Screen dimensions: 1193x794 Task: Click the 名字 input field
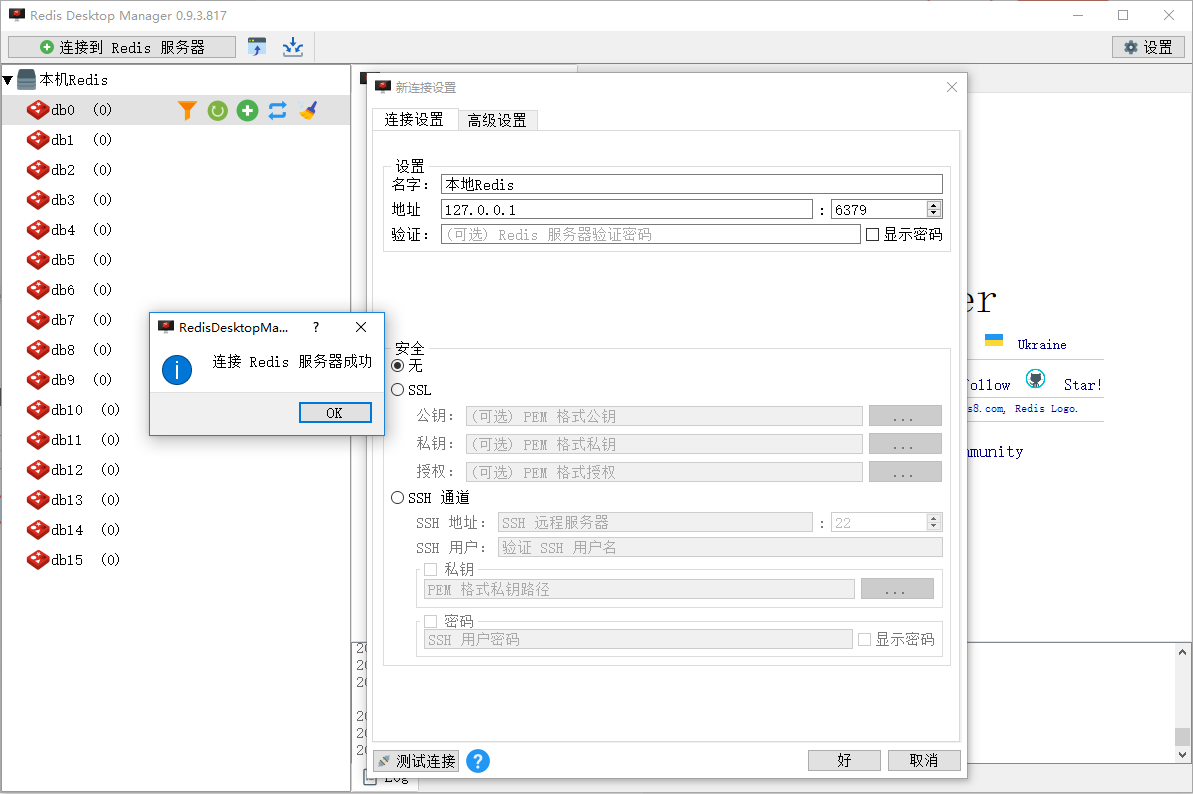click(x=692, y=184)
